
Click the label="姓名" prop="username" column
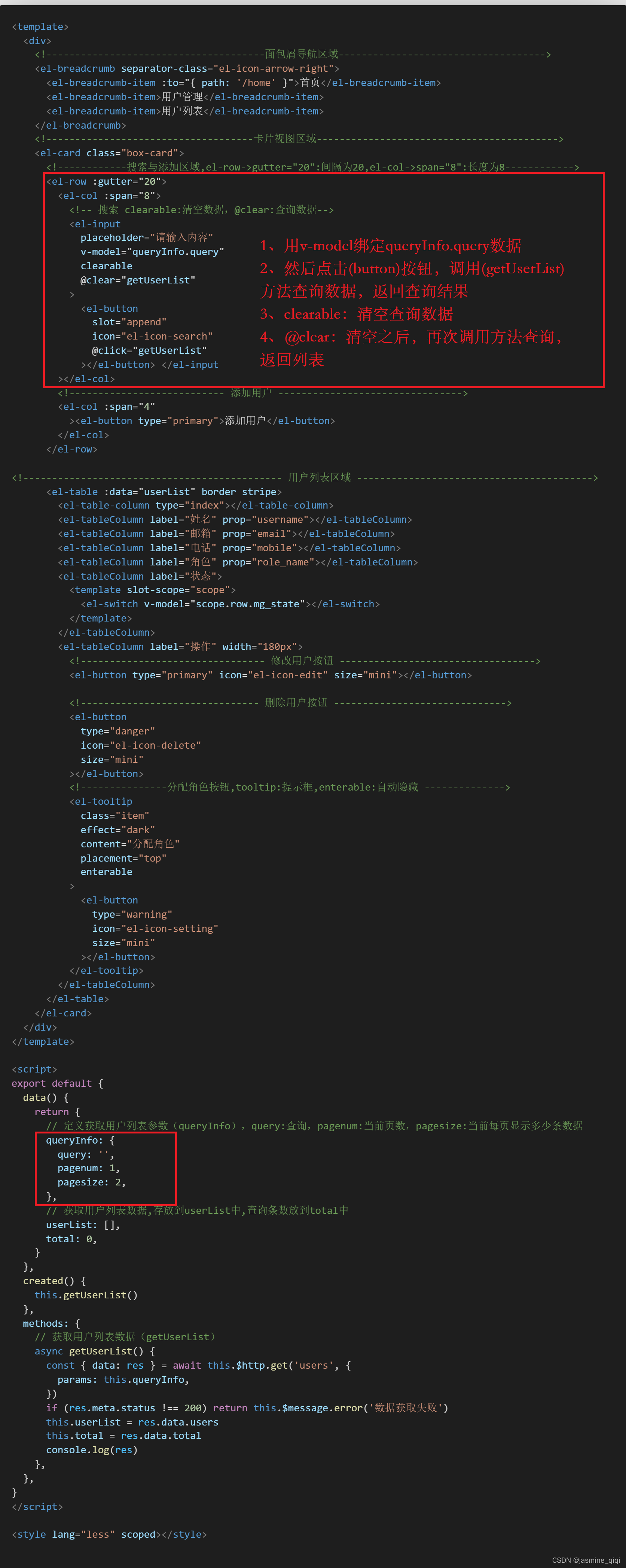[x=235, y=520]
